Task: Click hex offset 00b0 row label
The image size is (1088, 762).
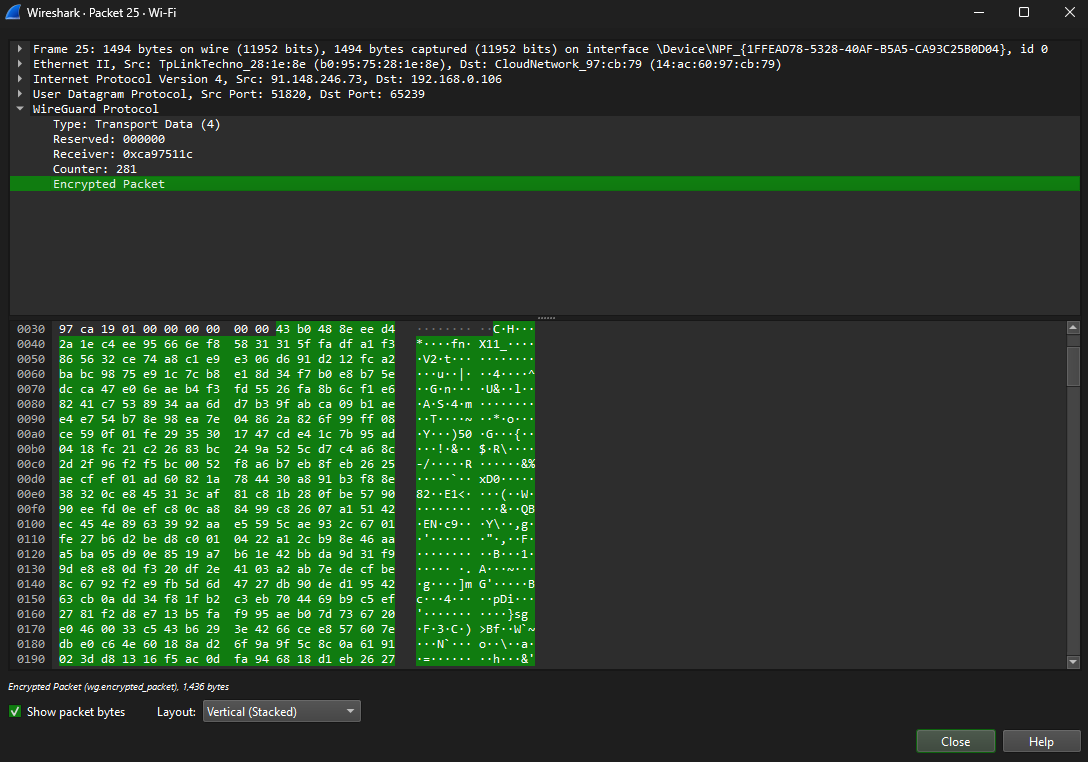Action: tap(31, 449)
